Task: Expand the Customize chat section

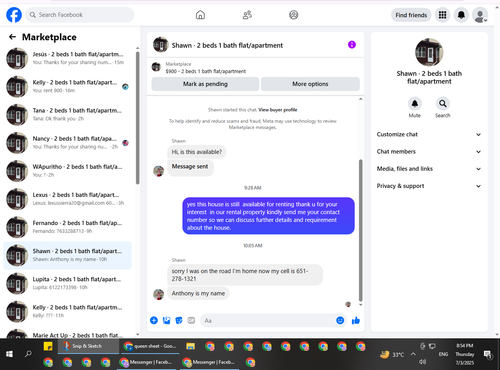Action: [x=429, y=134]
